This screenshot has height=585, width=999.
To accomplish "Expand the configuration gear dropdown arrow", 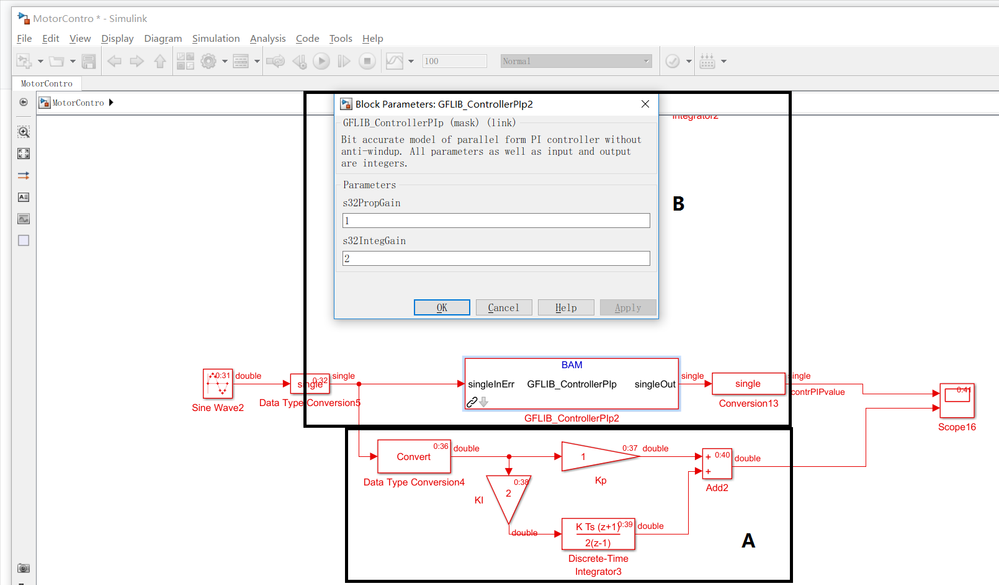I will click(224, 61).
